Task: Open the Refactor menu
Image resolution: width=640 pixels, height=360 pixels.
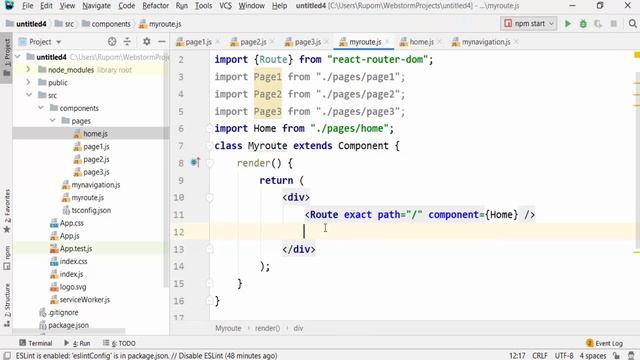Action: click(156, 6)
